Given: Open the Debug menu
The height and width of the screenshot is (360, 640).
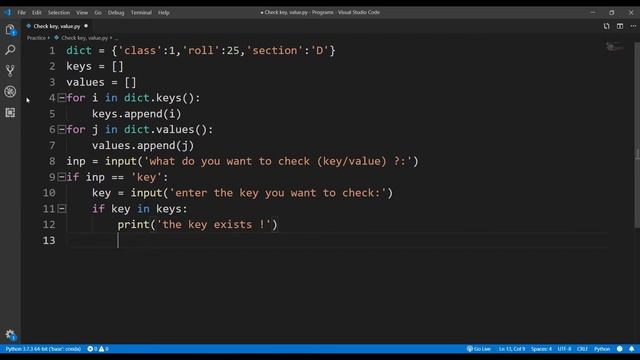Looking at the screenshot, I should click(x=116, y=13).
